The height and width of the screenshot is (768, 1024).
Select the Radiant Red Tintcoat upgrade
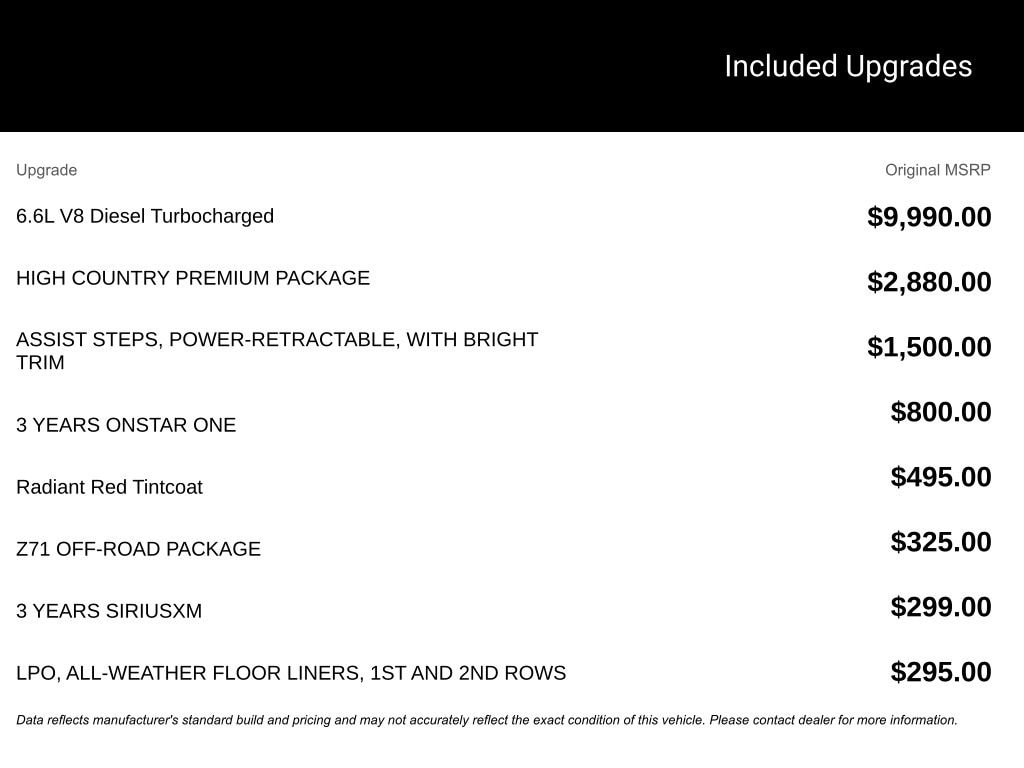(x=109, y=487)
